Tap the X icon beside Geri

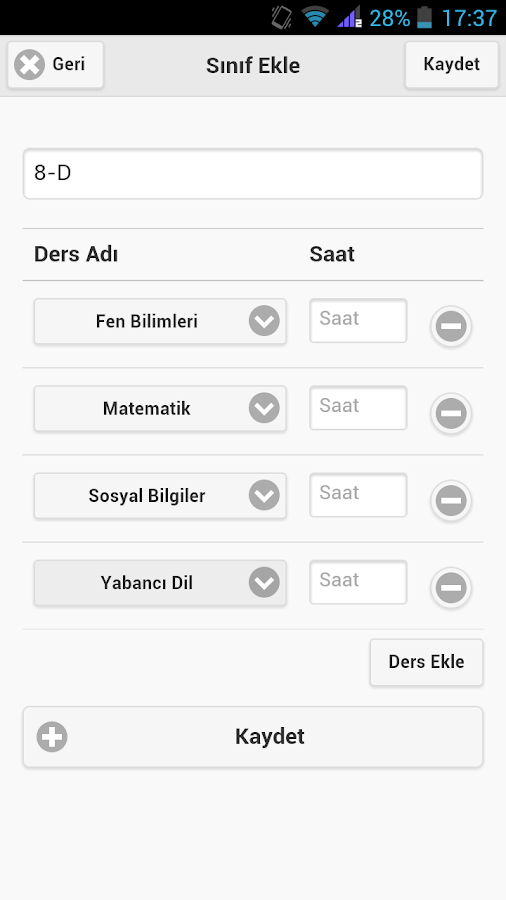pos(29,64)
